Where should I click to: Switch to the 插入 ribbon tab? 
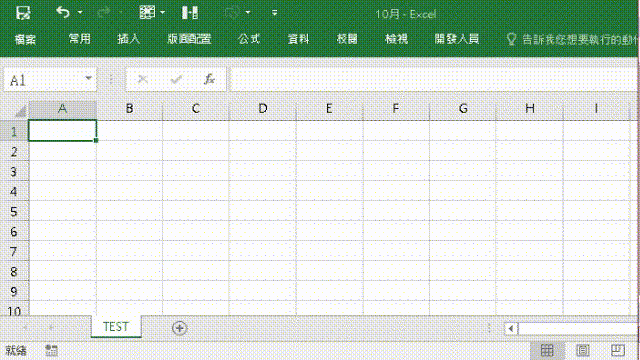(x=128, y=39)
